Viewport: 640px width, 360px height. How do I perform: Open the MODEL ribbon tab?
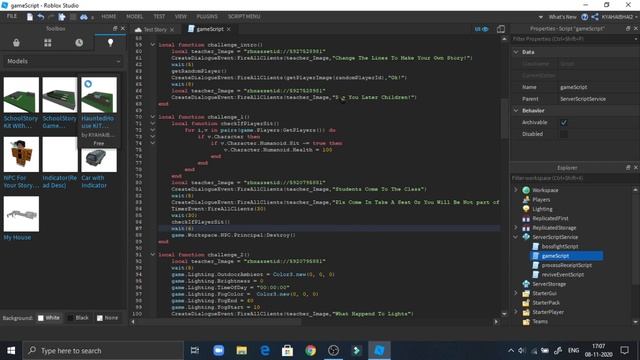pos(134,17)
